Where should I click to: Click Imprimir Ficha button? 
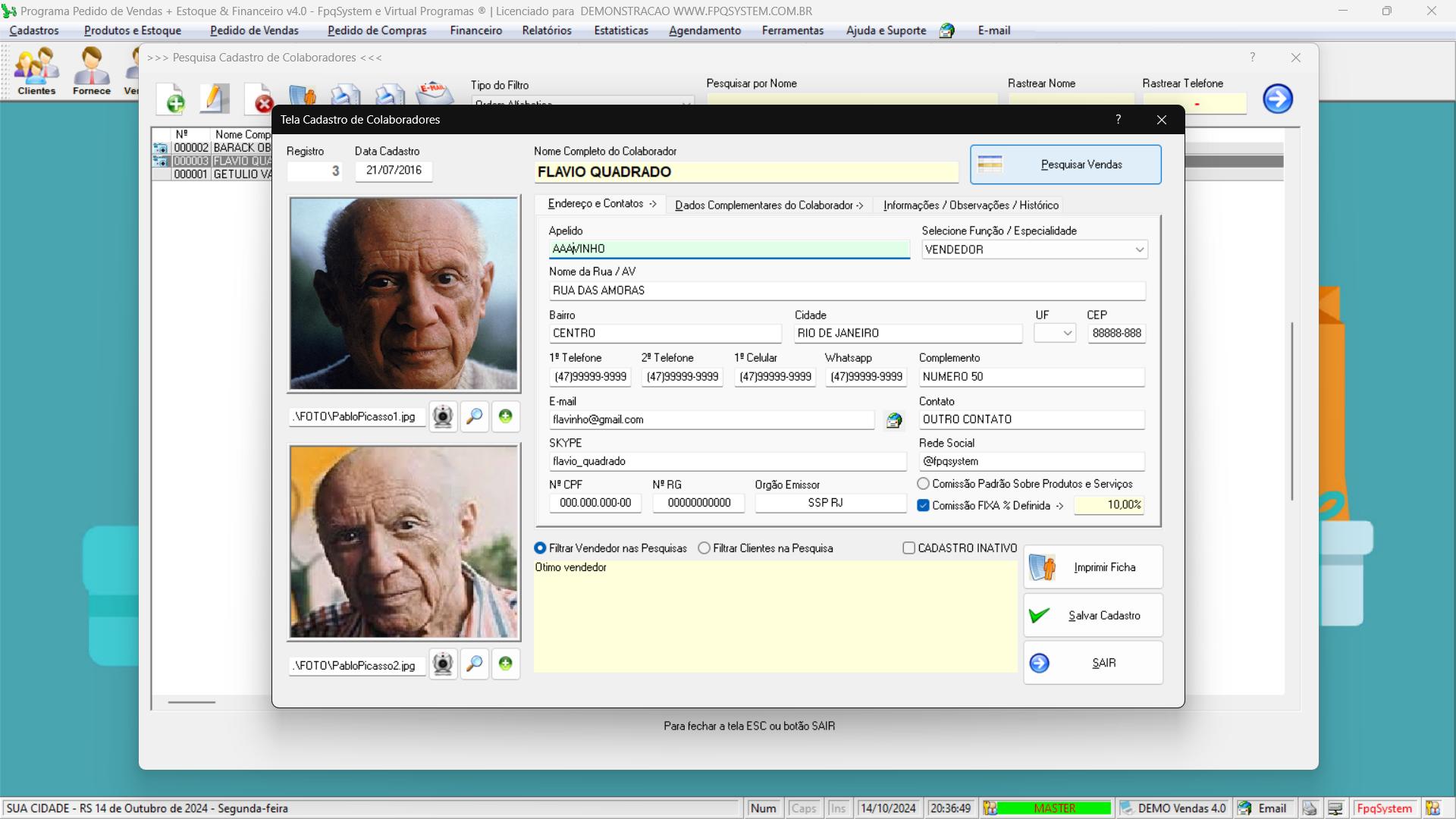[x=1093, y=567]
